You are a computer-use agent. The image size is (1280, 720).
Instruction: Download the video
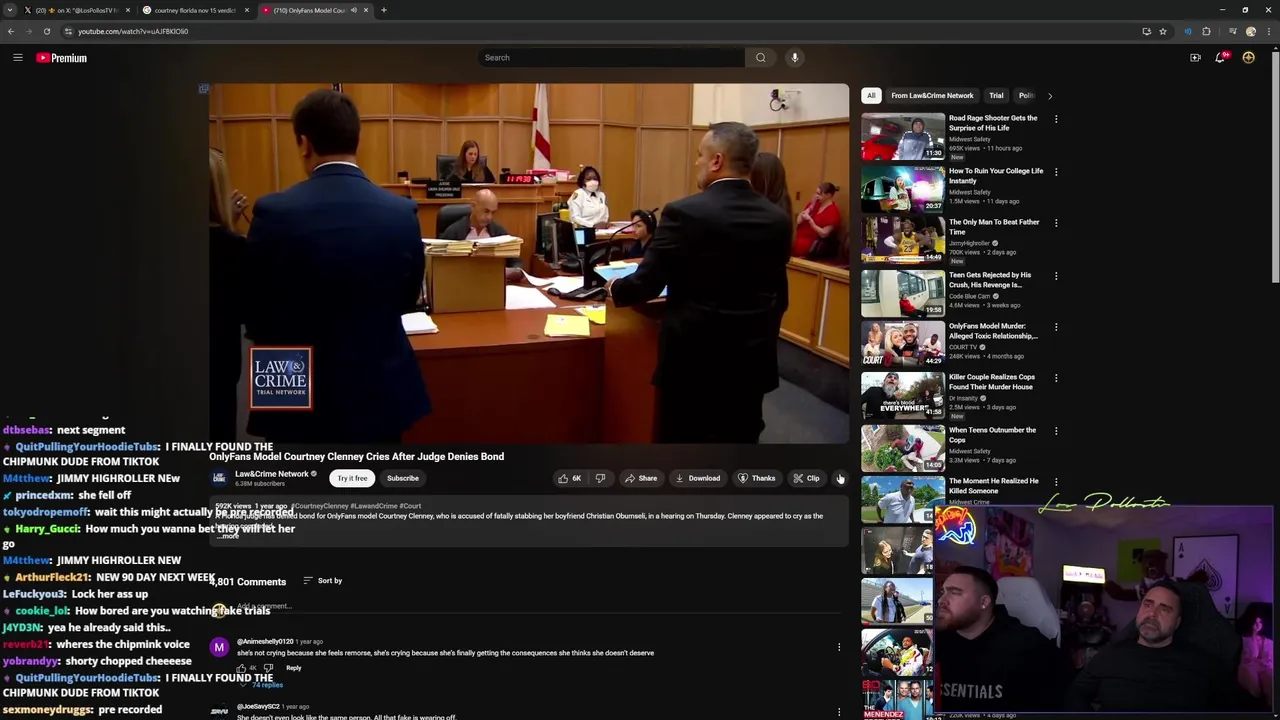(x=698, y=478)
